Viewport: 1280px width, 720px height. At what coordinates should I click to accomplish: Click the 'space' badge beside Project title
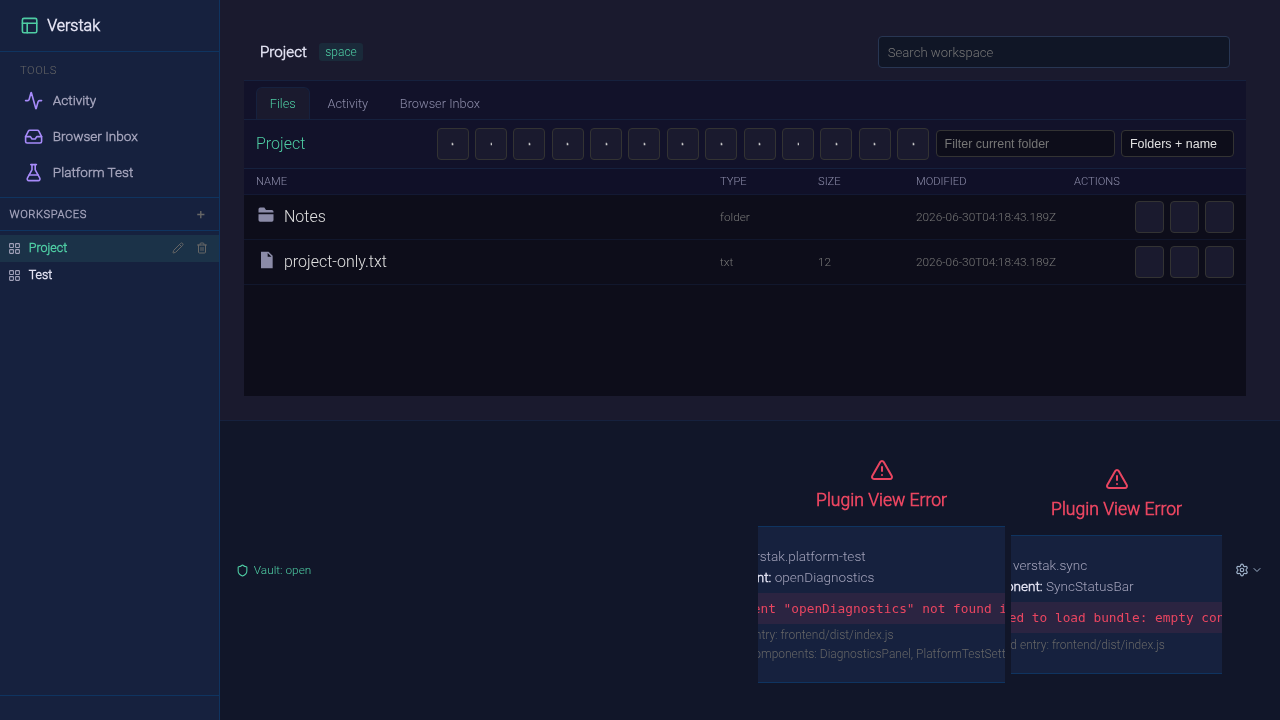341,52
